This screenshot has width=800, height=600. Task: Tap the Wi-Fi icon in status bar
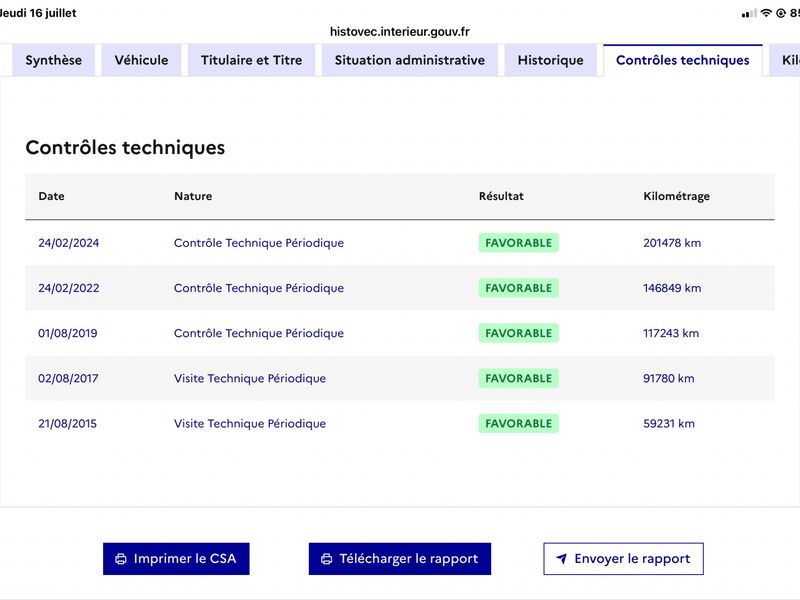[x=766, y=13]
